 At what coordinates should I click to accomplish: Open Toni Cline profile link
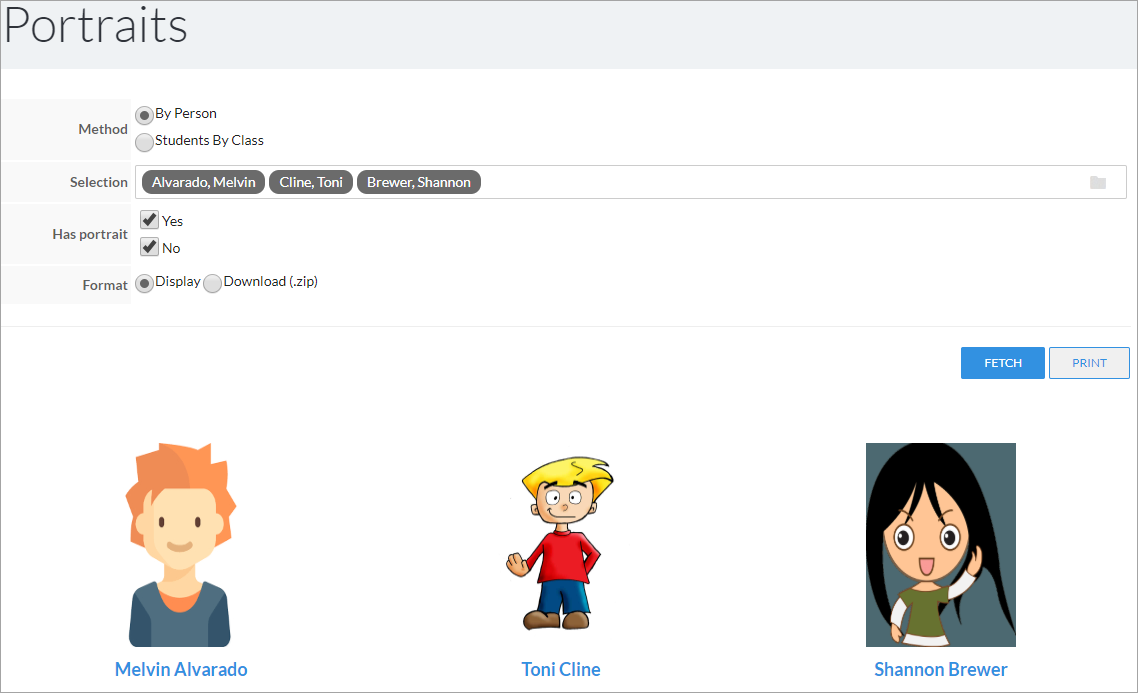[560, 669]
